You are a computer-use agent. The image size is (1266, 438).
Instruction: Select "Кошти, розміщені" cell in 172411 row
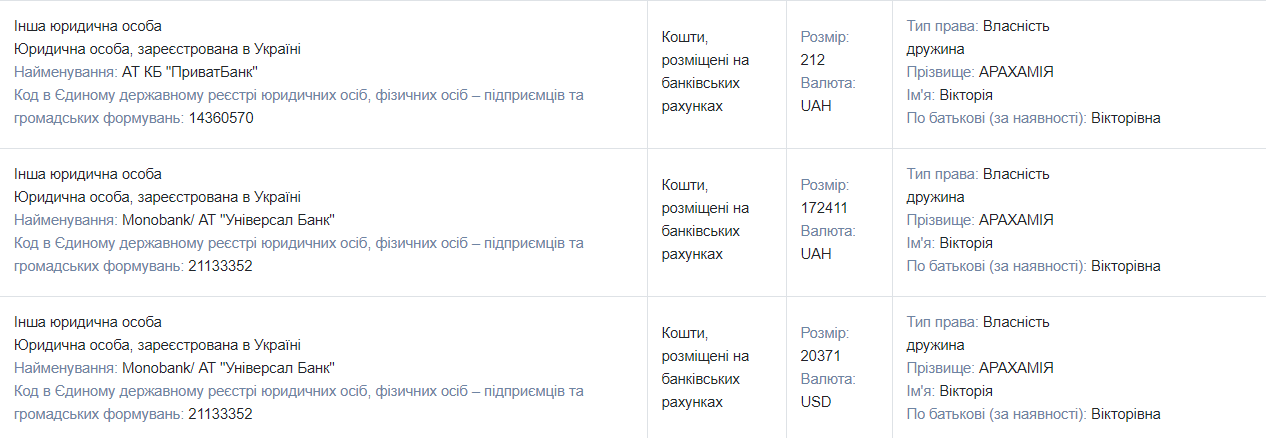click(705, 219)
